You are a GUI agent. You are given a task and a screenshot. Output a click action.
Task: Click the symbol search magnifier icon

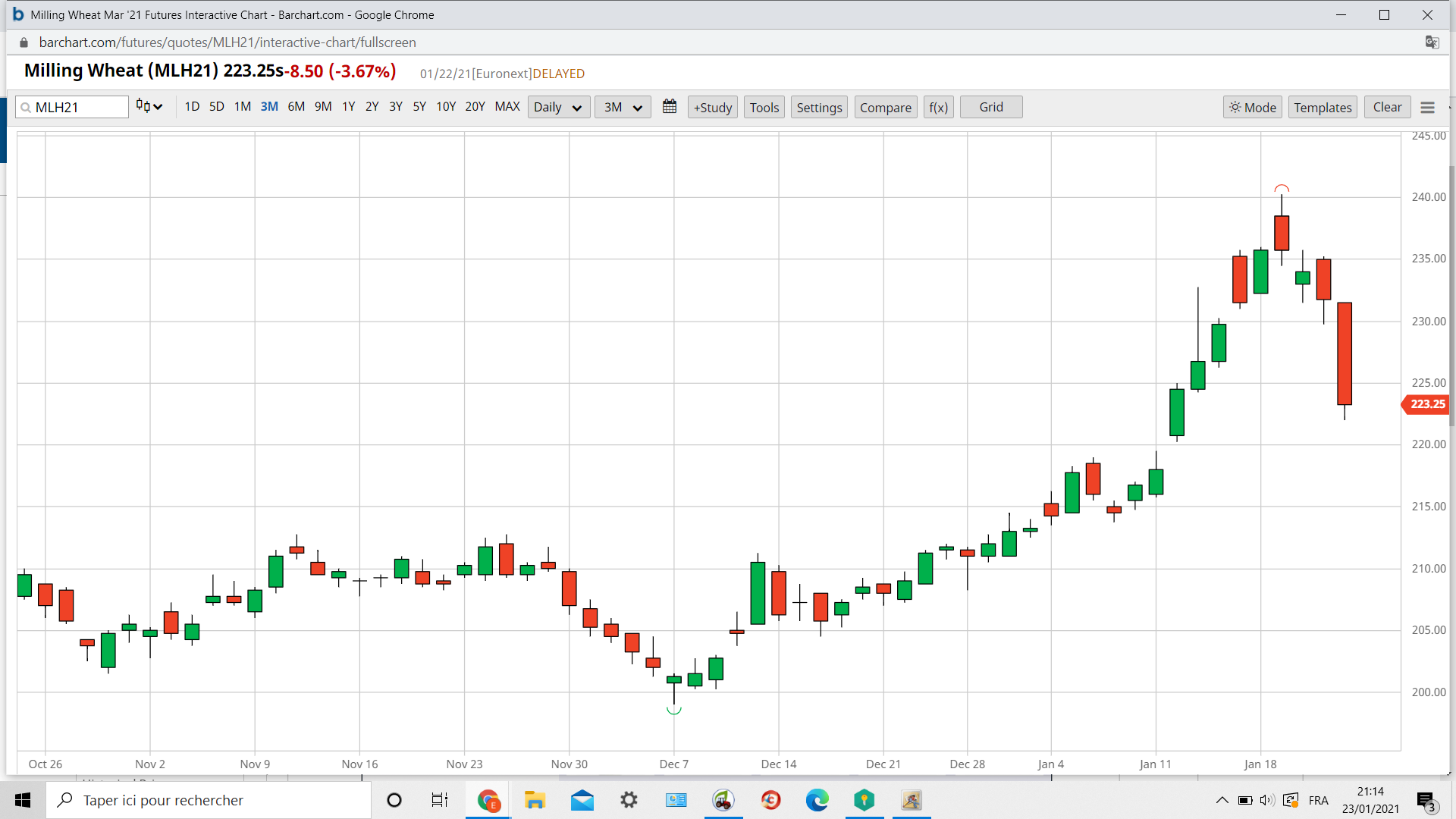point(26,108)
